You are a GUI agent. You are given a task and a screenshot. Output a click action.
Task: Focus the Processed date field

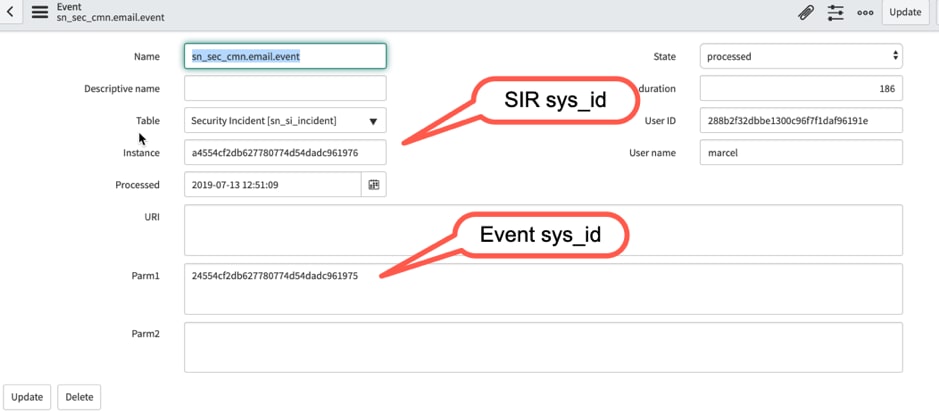coord(272,184)
